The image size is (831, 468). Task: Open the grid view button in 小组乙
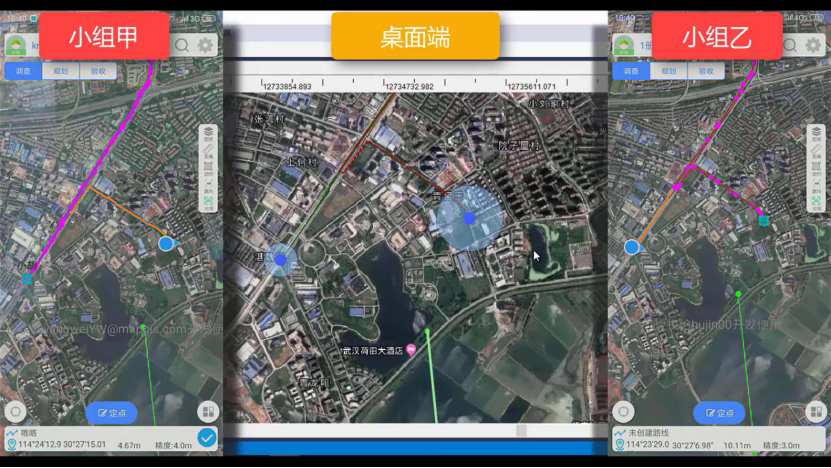coord(816,412)
